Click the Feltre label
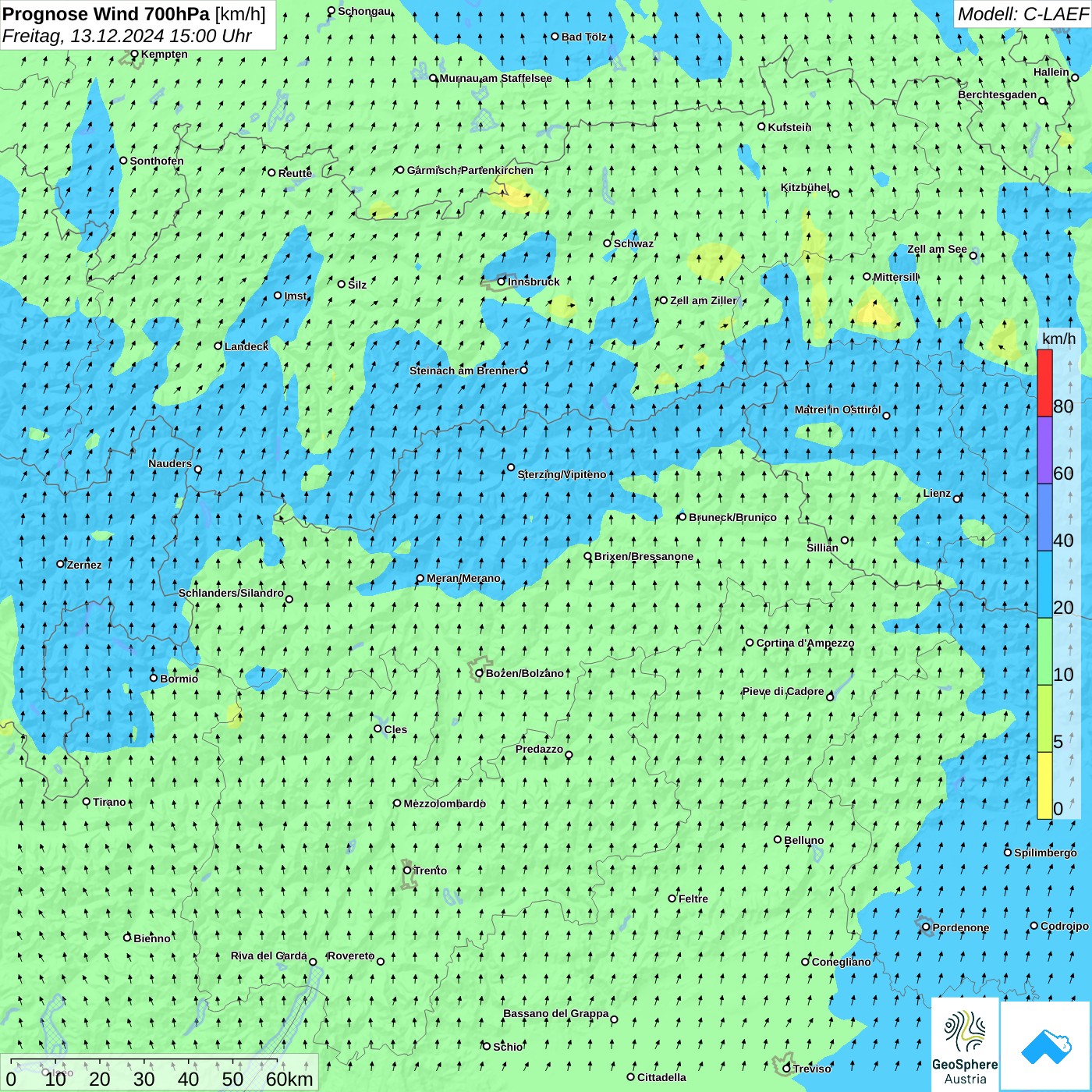Viewport: 1092px width, 1092px height. pyautogui.click(x=693, y=899)
